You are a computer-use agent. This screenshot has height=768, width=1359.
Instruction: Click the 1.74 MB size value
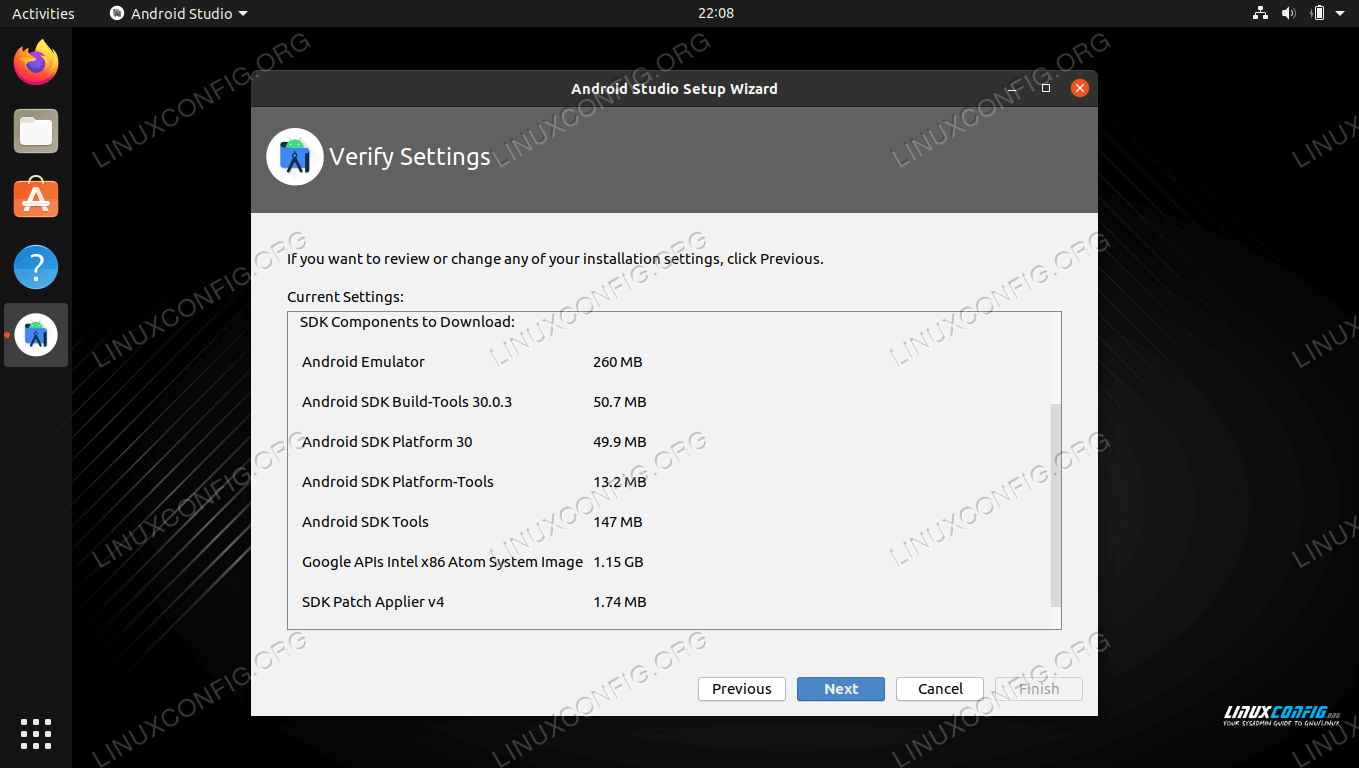click(x=620, y=602)
